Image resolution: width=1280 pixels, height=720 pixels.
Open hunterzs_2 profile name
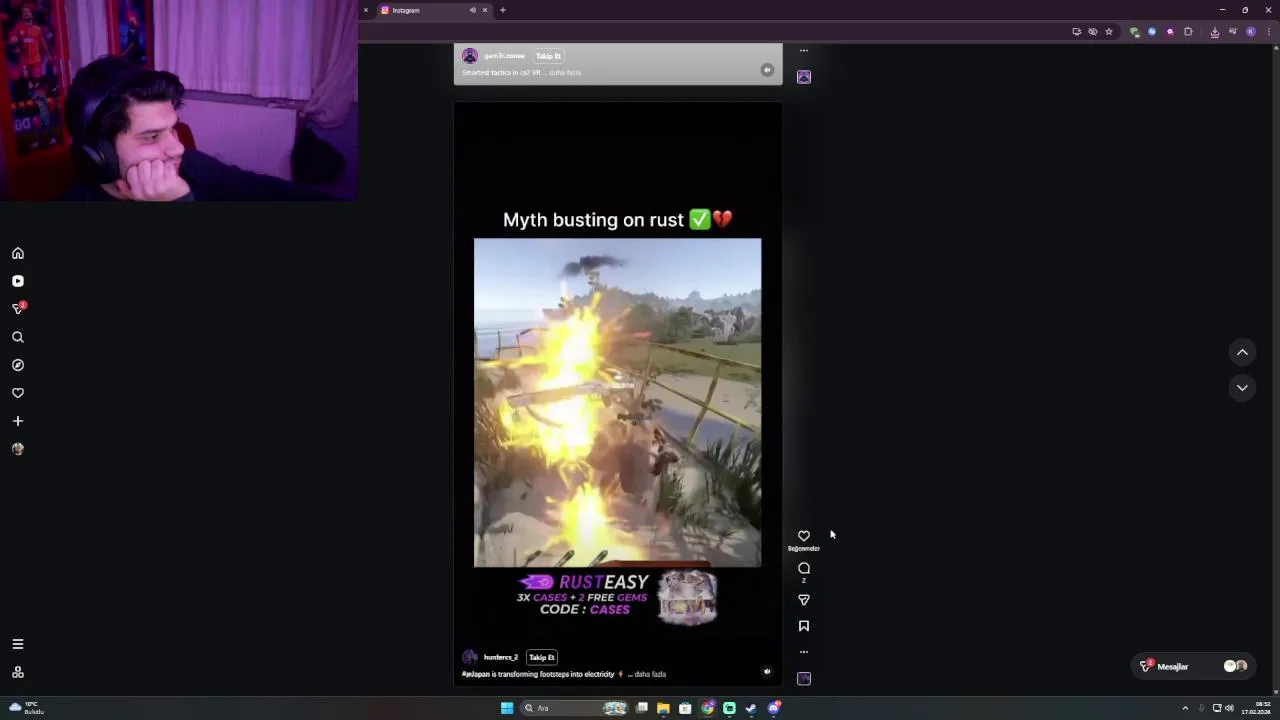pos(501,658)
